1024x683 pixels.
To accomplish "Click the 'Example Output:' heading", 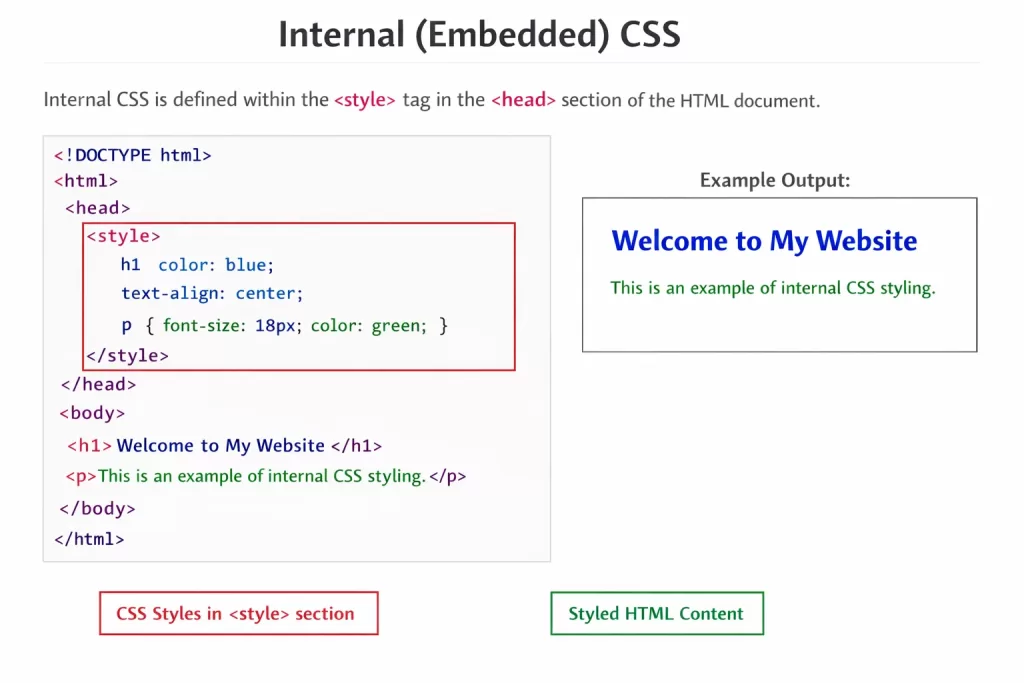I will [x=775, y=180].
